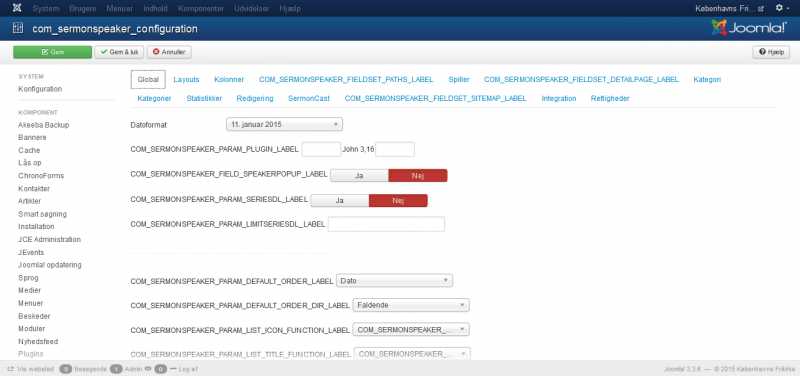Open Beskeder in the sidebar
Image resolution: width=800 pixels, height=376 pixels.
[34, 316]
